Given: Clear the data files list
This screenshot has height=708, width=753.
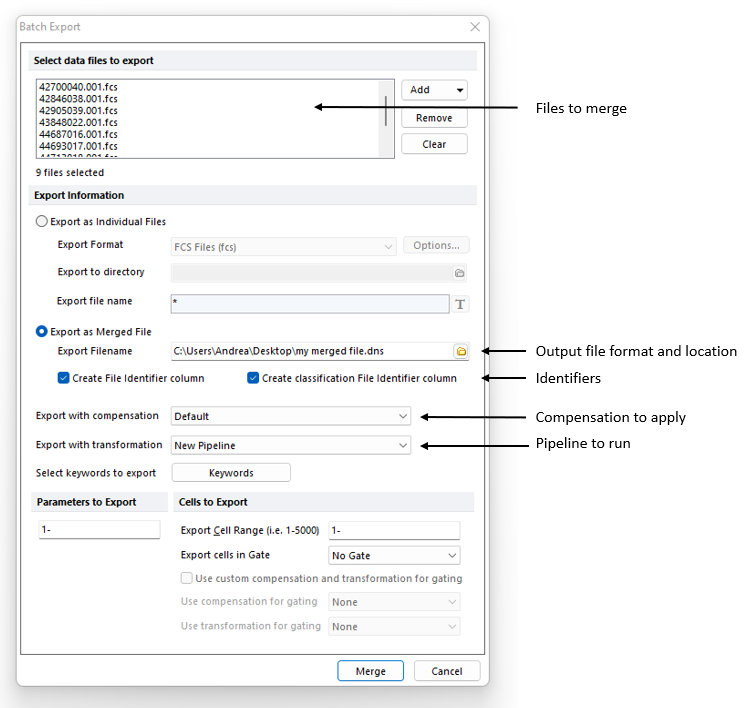Looking at the screenshot, I should 434,144.
